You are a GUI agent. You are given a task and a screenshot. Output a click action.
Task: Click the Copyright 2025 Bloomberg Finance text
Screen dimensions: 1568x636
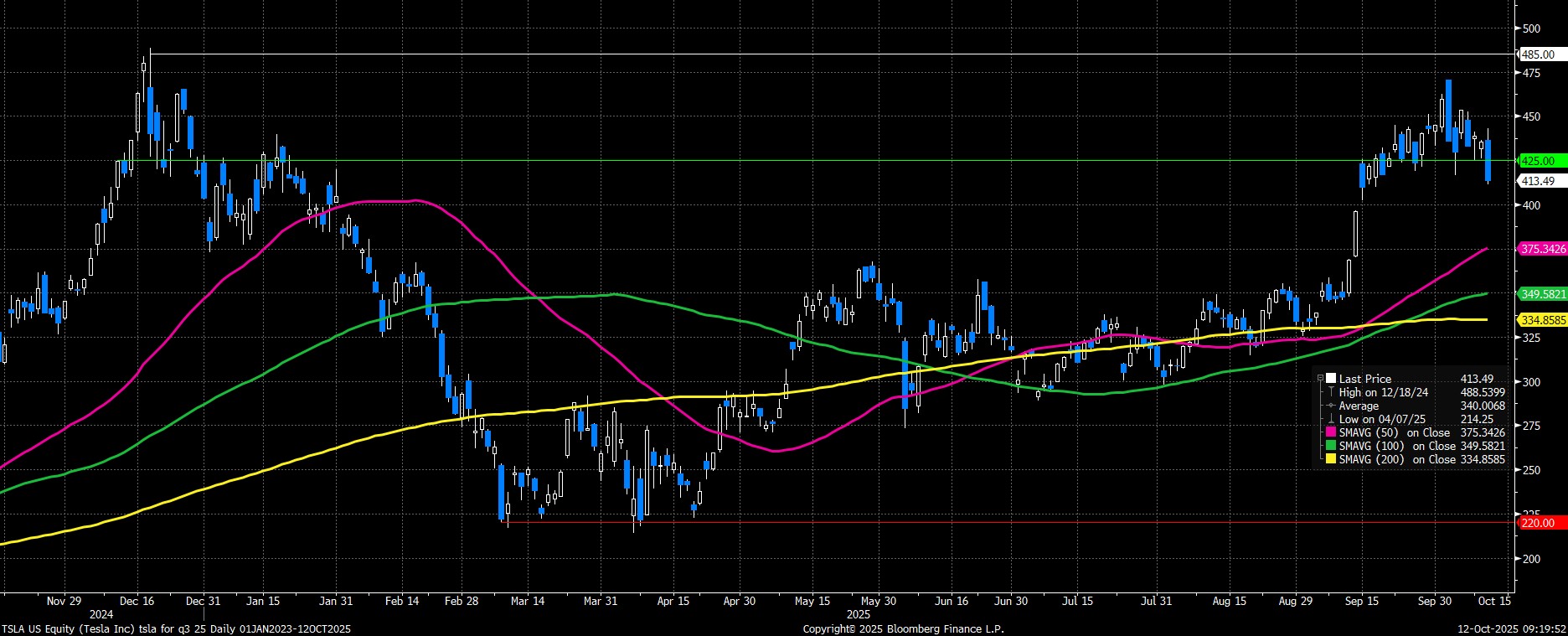(x=903, y=628)
